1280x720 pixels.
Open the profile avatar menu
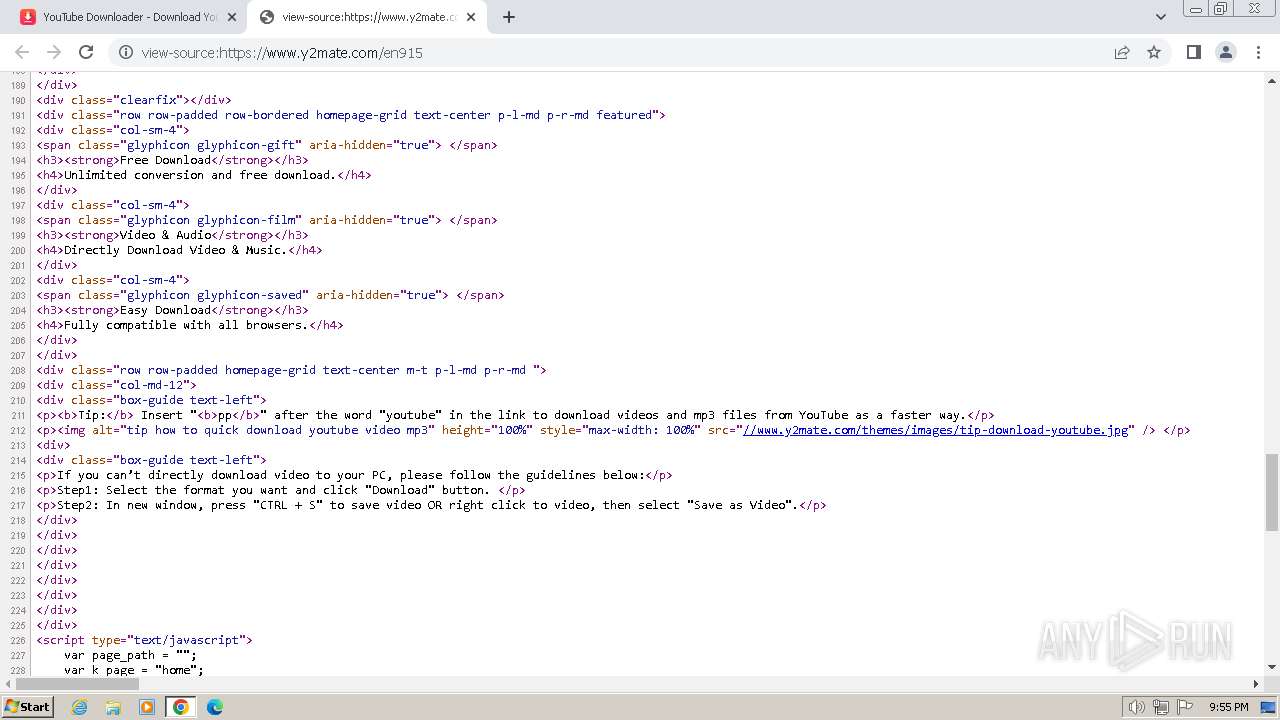click(1226, 52)
